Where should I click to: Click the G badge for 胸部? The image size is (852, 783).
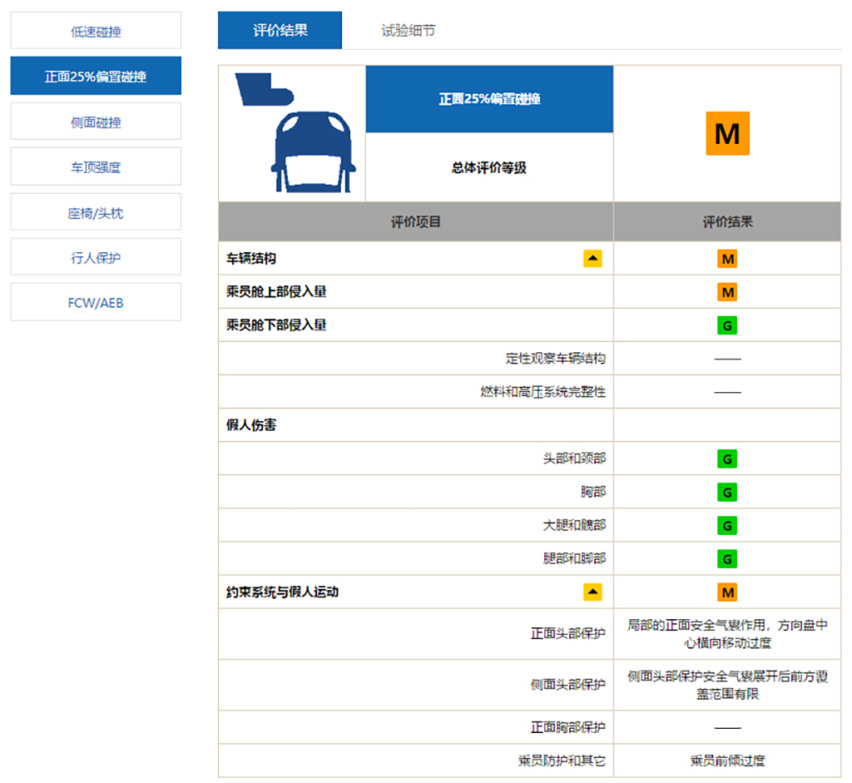point(728,492)
